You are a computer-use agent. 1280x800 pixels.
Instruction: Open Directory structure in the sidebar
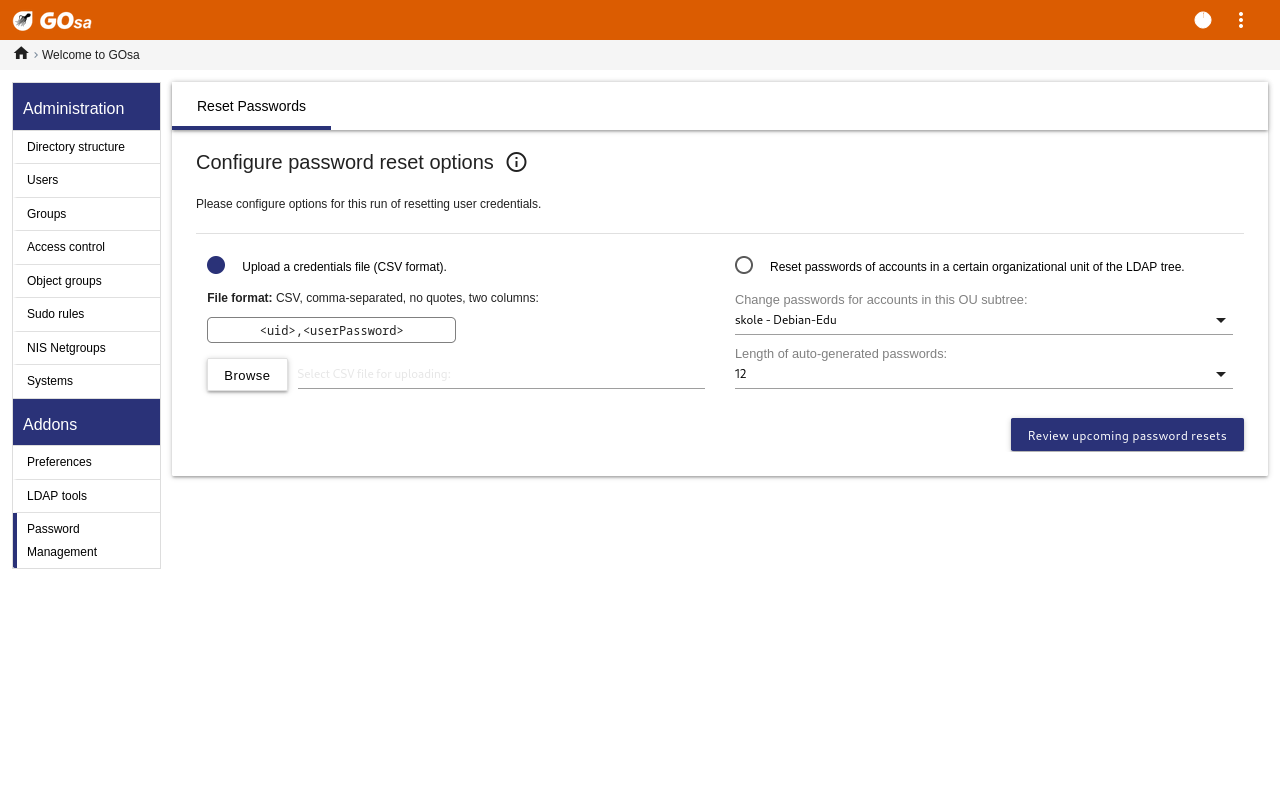click(76, 147)
